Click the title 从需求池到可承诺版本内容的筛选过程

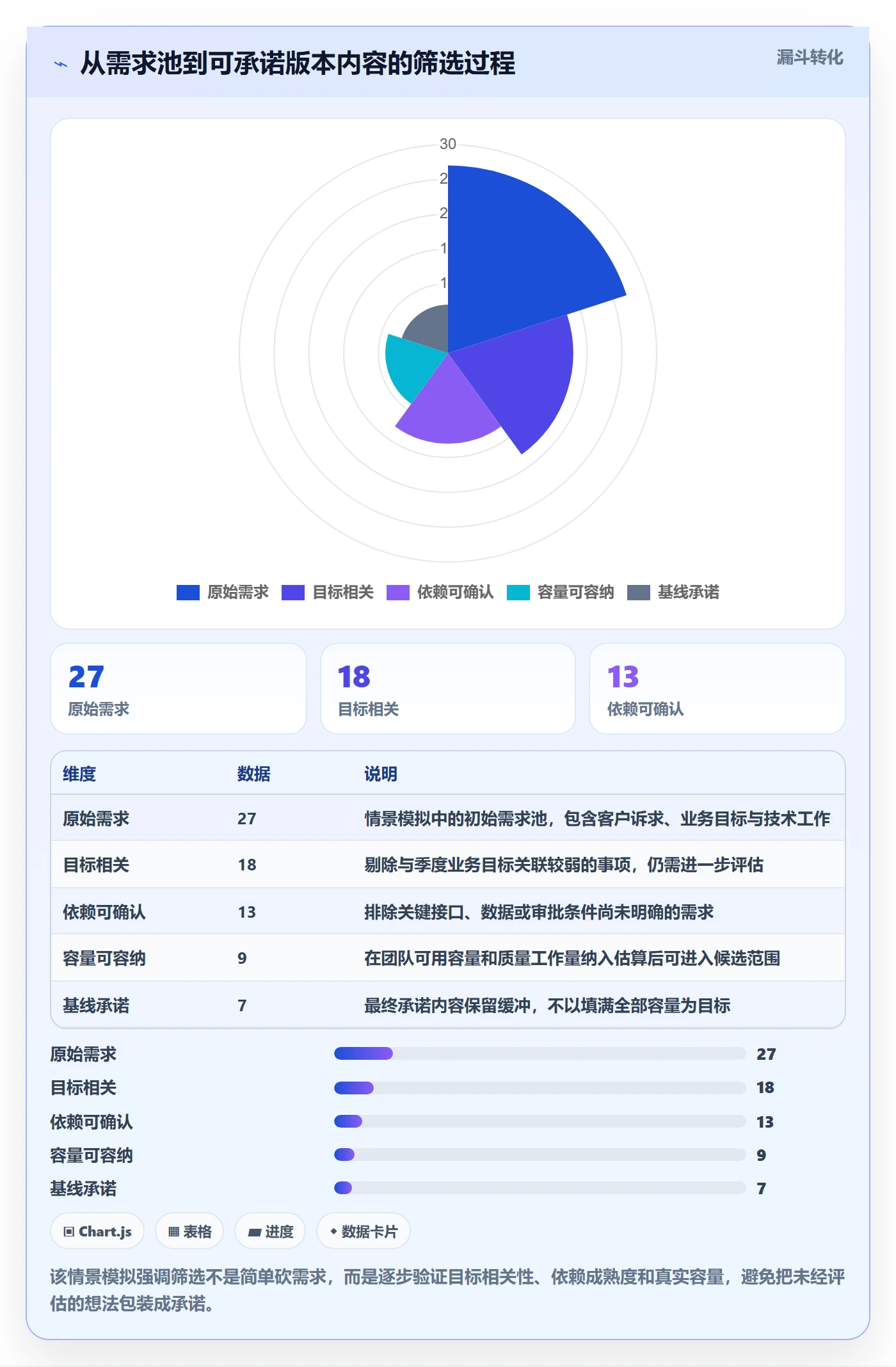pos(298,63)
